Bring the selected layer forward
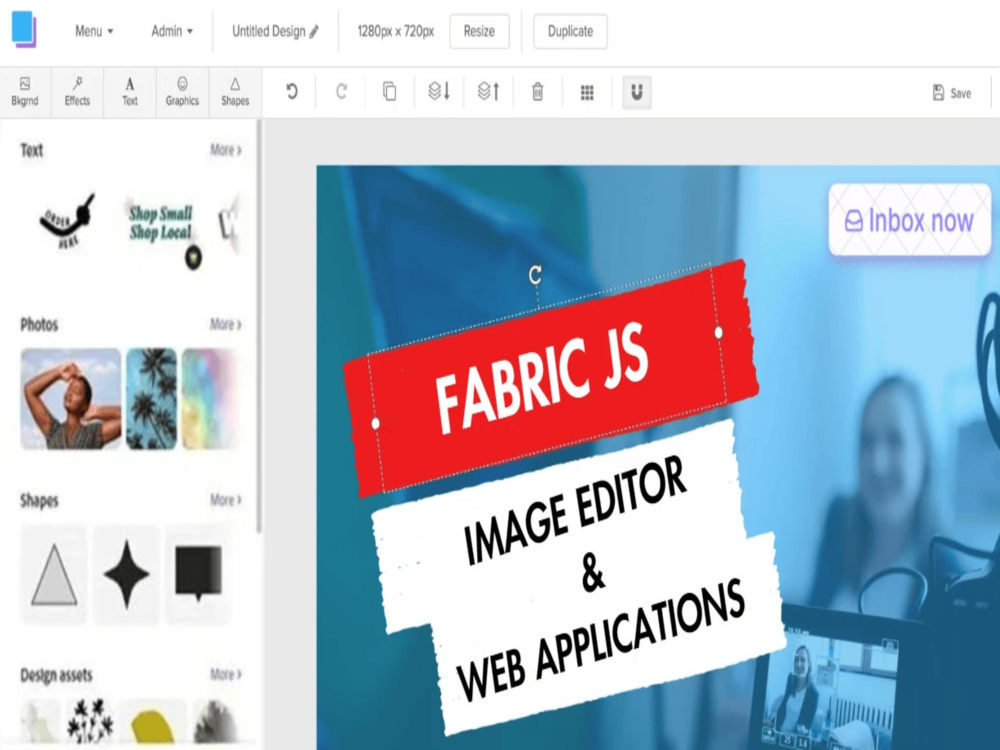Screen dimensions: 1000x750 [489, 92]
